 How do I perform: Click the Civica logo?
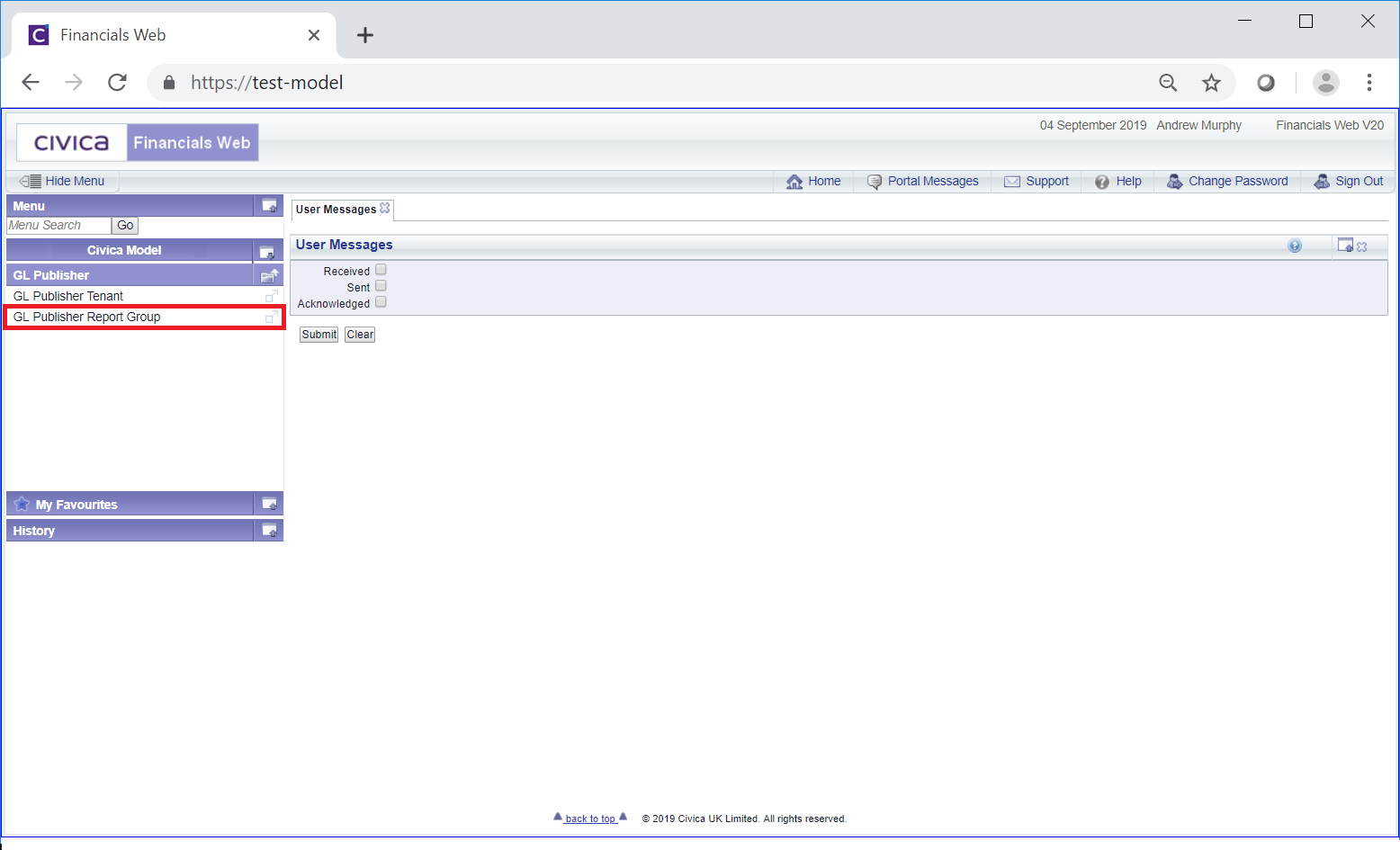coord(72,142)
